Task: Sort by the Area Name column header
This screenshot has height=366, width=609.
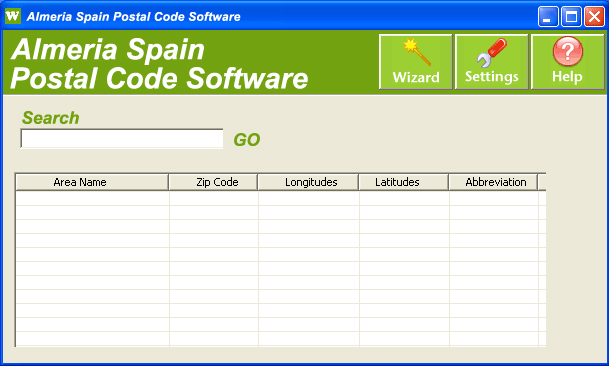Action: pyautogui.click(x=92, y=182)
